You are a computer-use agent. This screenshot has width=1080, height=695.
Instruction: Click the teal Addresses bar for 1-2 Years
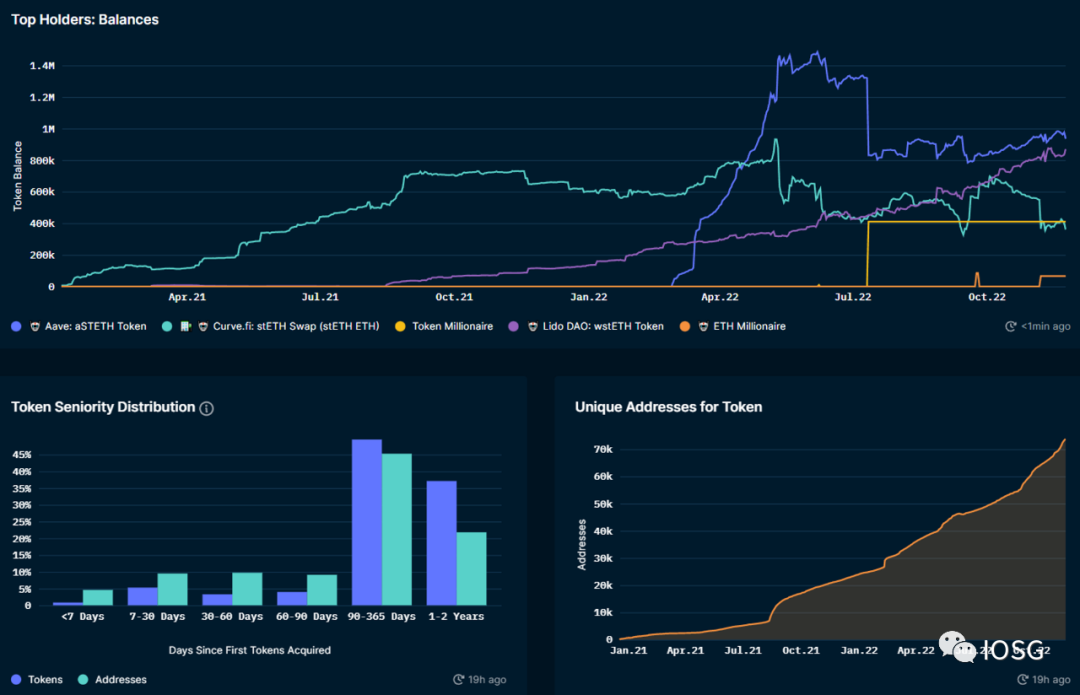(471, 568)
